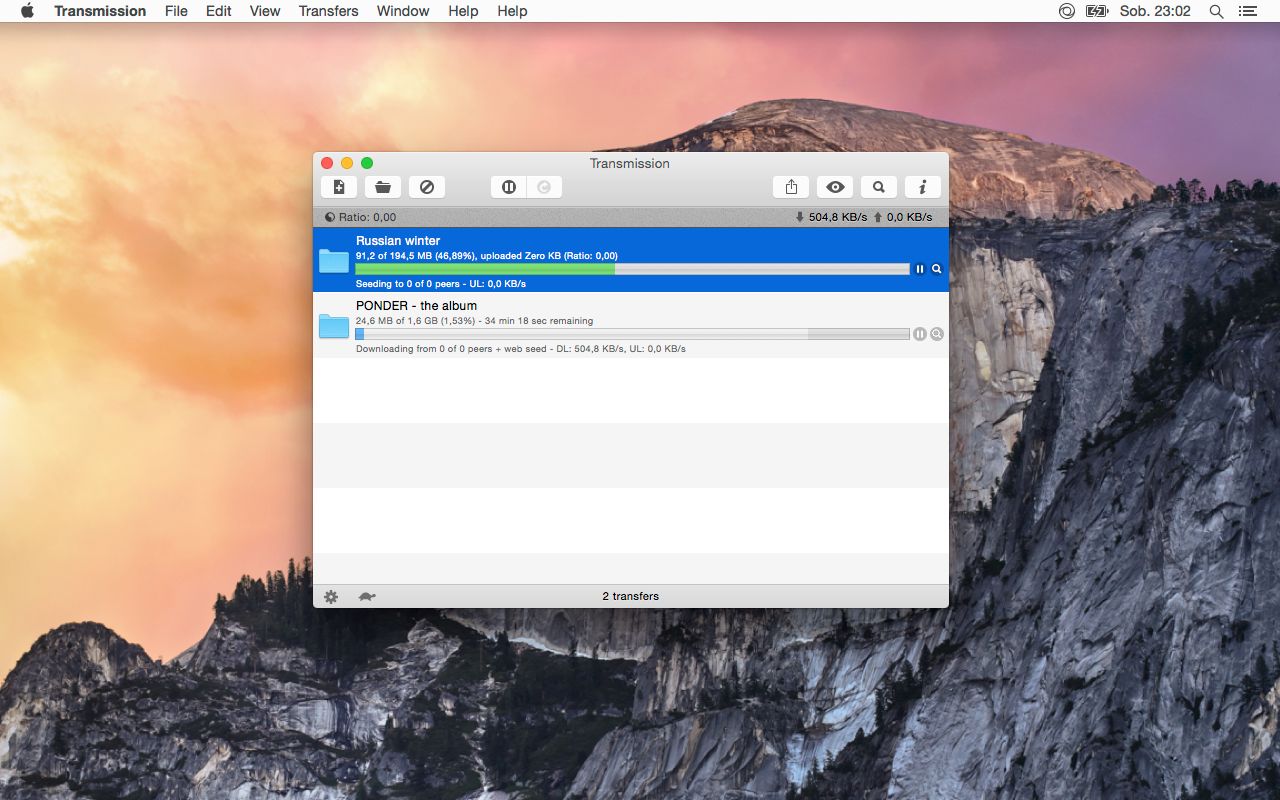Screen dimensions: 1280x800
Task: Pause all transfers in toolbar
Action: coord(508,187)
